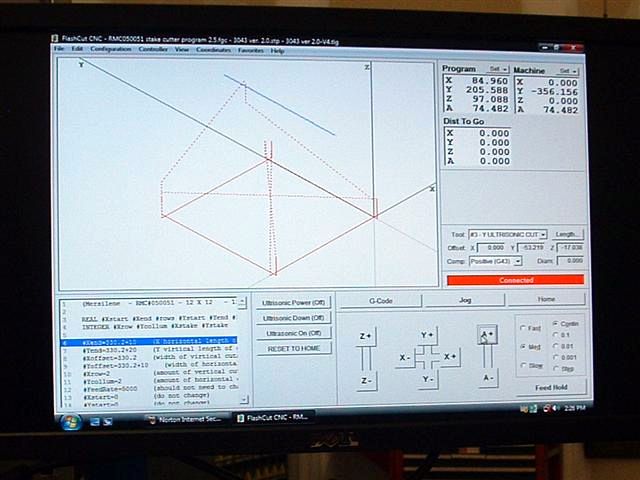The width and height of the screenshot is (640, 480).
Task: Switch to the Home tab
Action: (546, 299)
